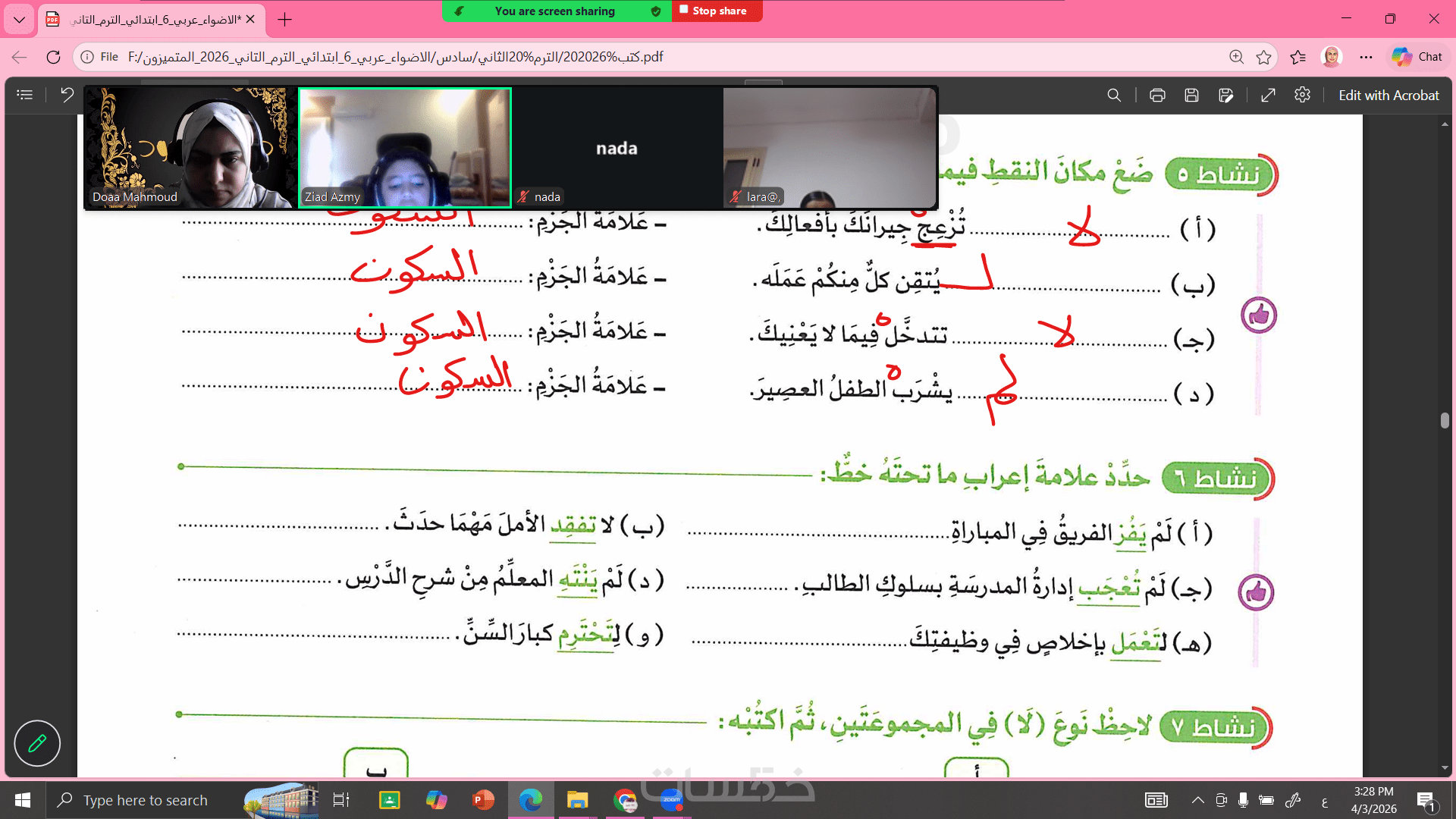Click the vertical scrollbar thumb

tap(1445, 420)
